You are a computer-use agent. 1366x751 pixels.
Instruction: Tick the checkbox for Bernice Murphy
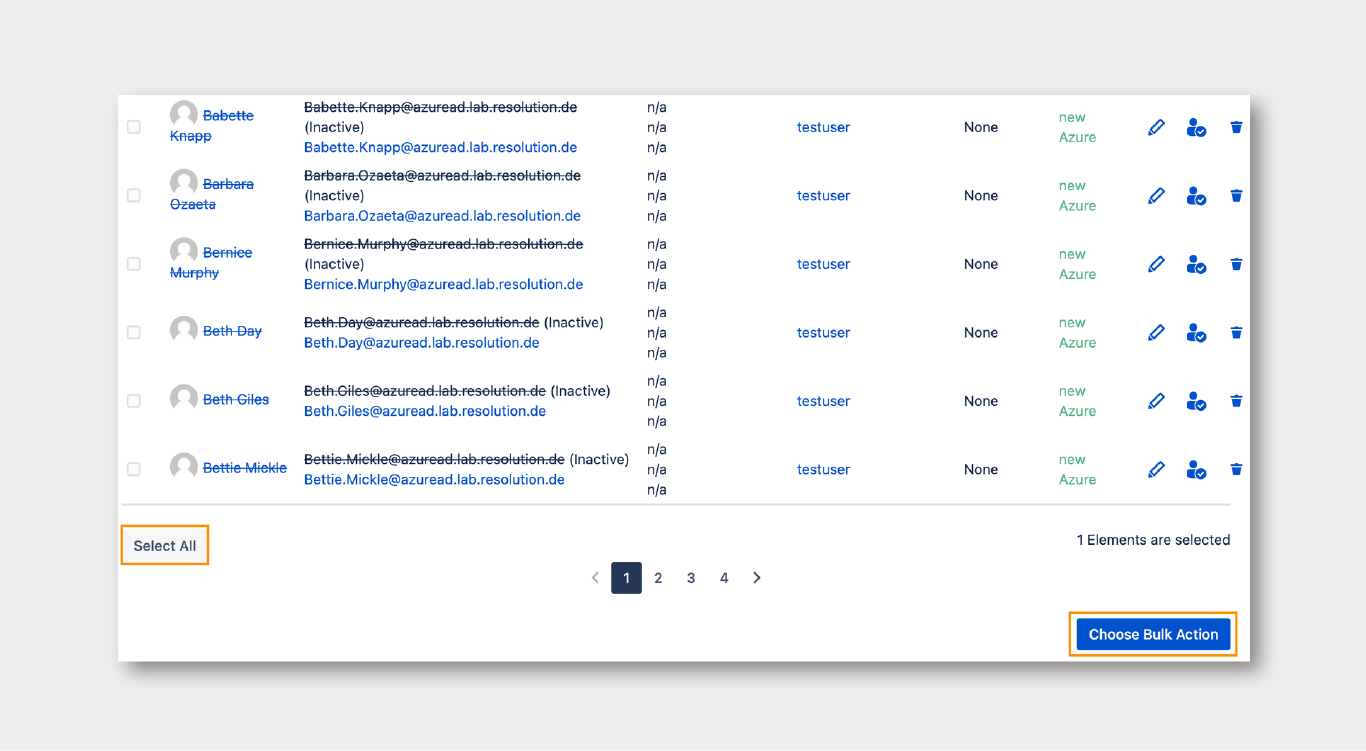point(134,264)
